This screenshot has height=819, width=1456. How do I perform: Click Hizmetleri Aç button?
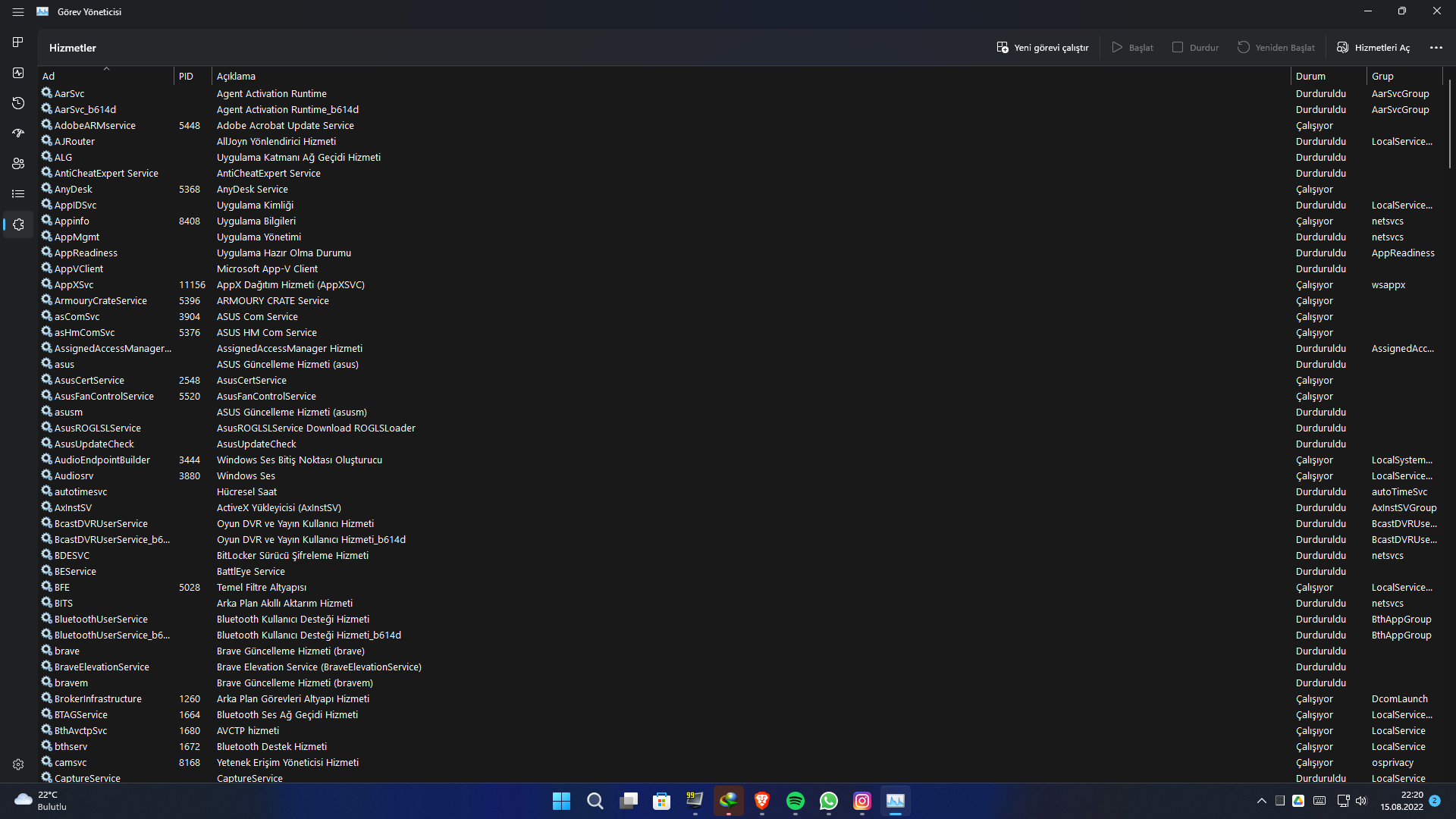1373,48
